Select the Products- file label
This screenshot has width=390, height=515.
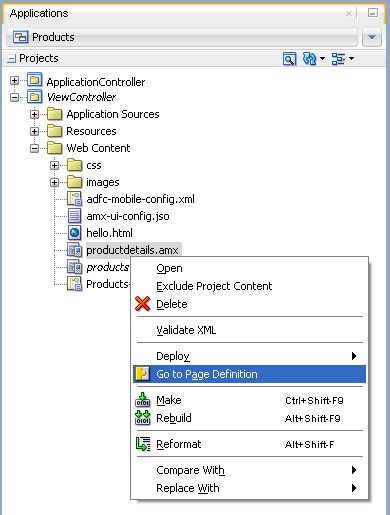pos(108,284)
